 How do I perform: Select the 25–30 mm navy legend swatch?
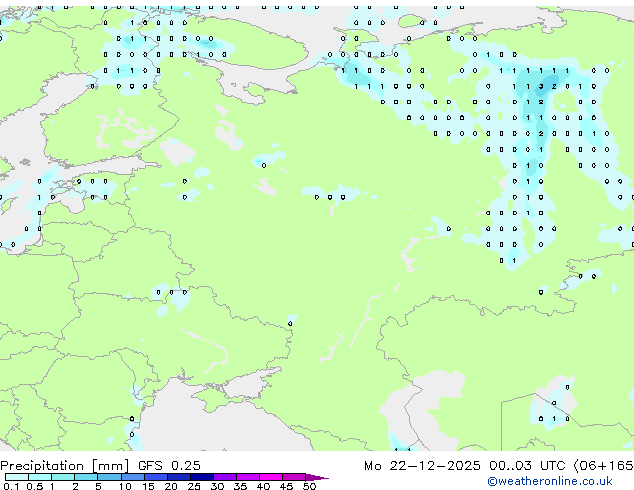click(201, 477)
